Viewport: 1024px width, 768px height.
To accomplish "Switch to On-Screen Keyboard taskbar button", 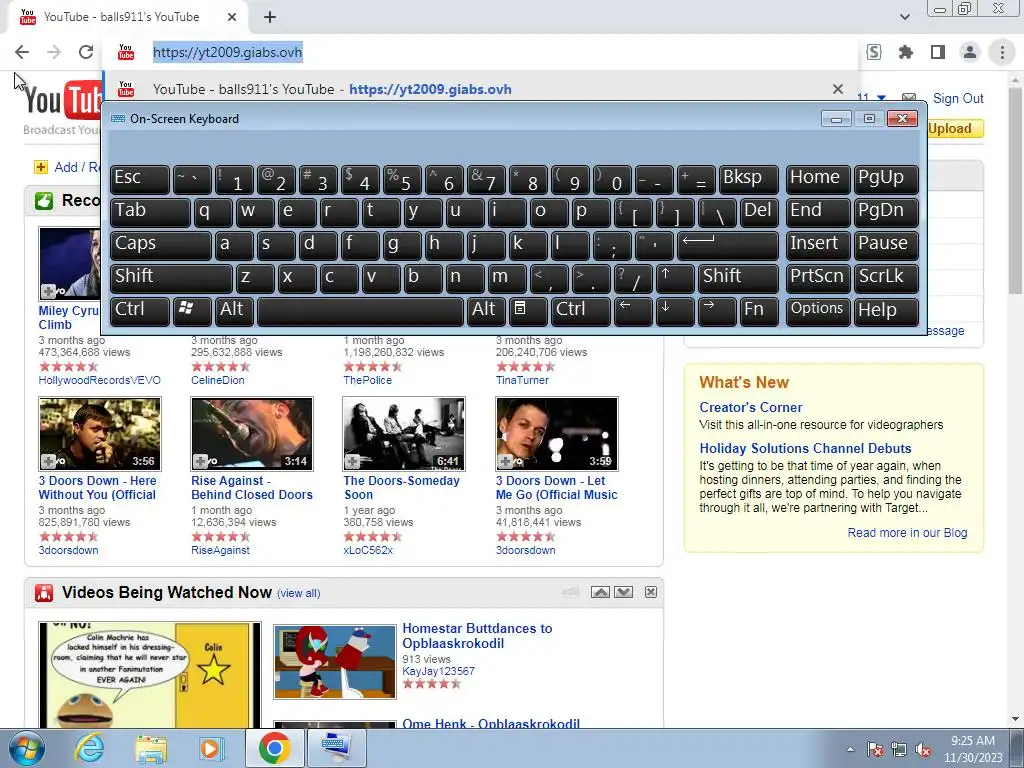I will (336, 748).
